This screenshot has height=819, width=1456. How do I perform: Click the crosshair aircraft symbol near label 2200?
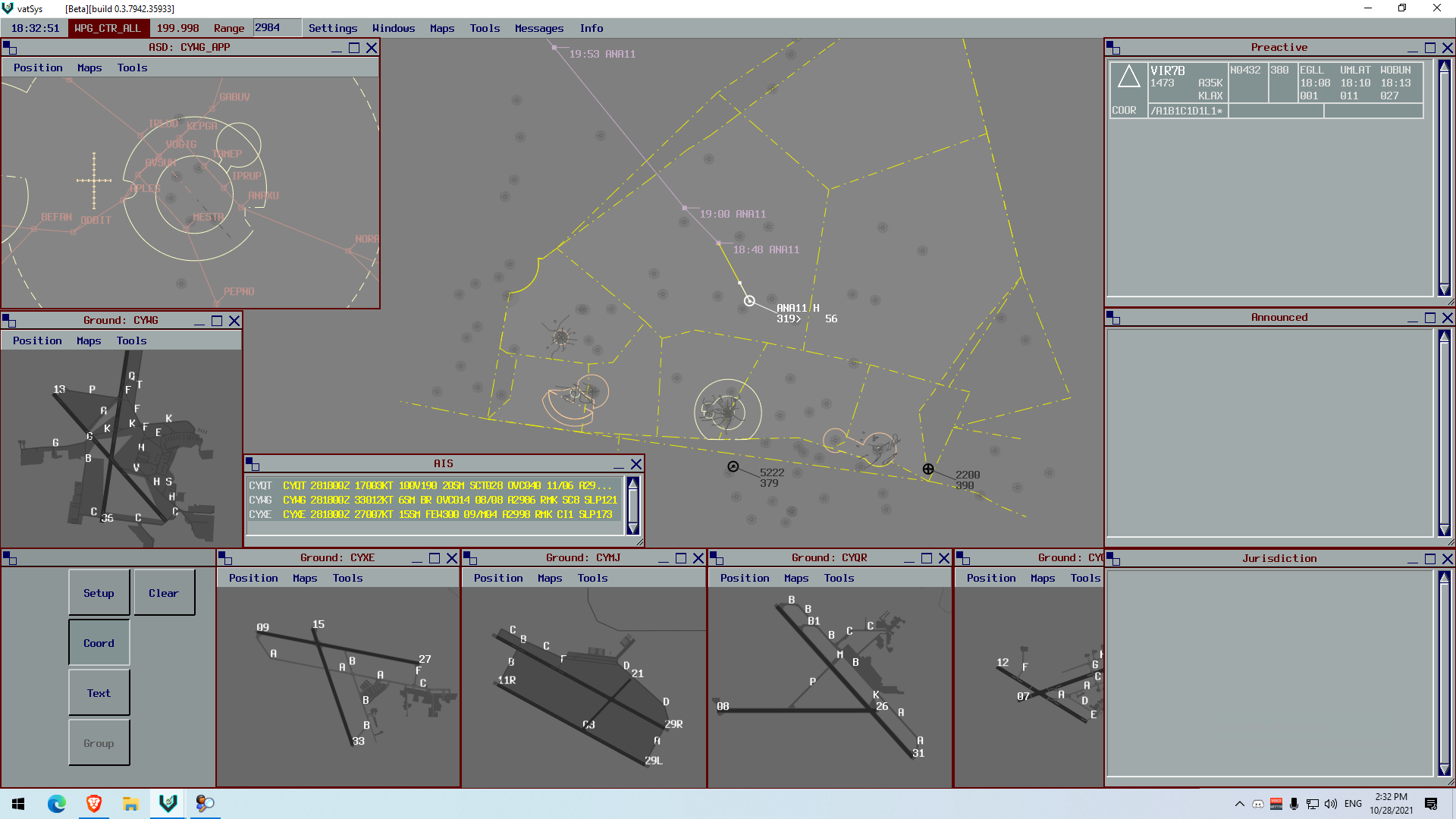click(x=928, y=469)
